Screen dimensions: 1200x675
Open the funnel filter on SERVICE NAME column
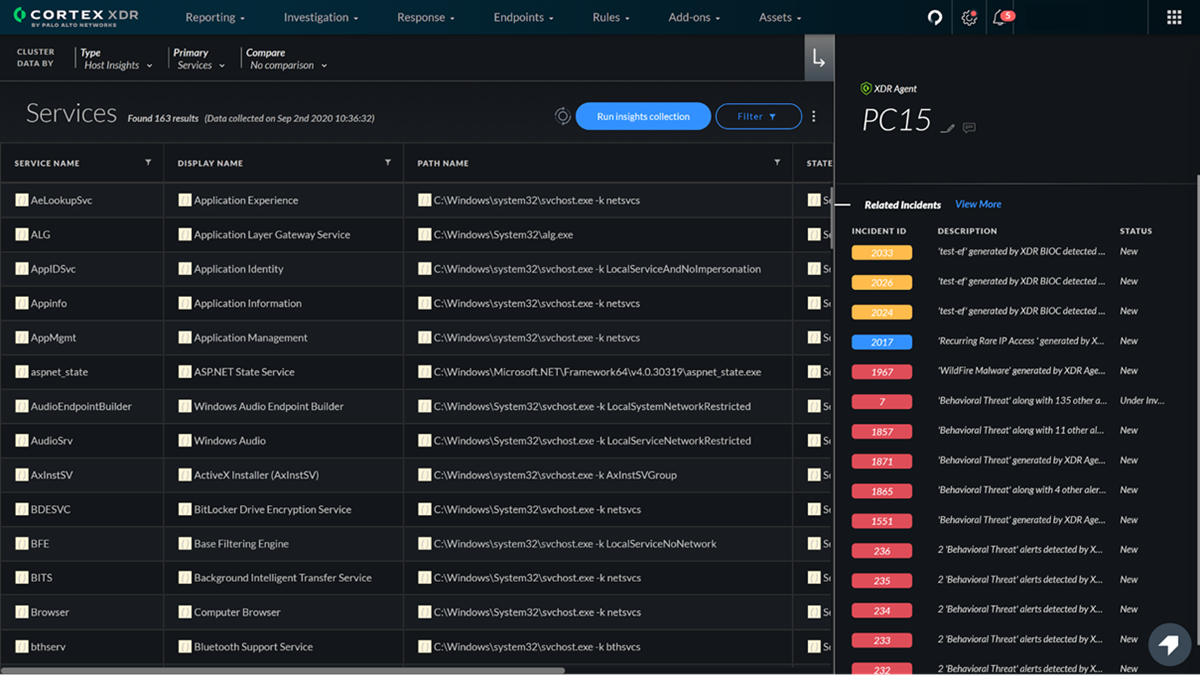pyautogui.click(x=147, y=162)
